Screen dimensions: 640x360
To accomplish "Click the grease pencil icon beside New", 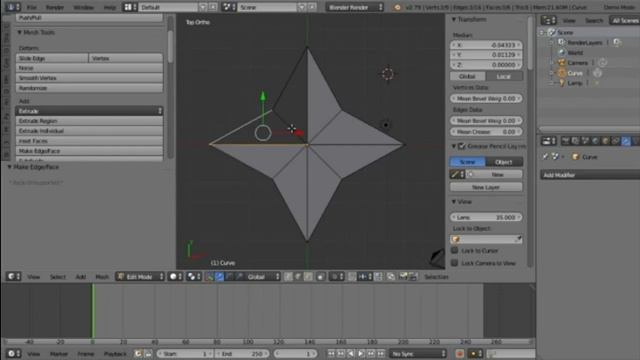I will click(x=457, y=174).
